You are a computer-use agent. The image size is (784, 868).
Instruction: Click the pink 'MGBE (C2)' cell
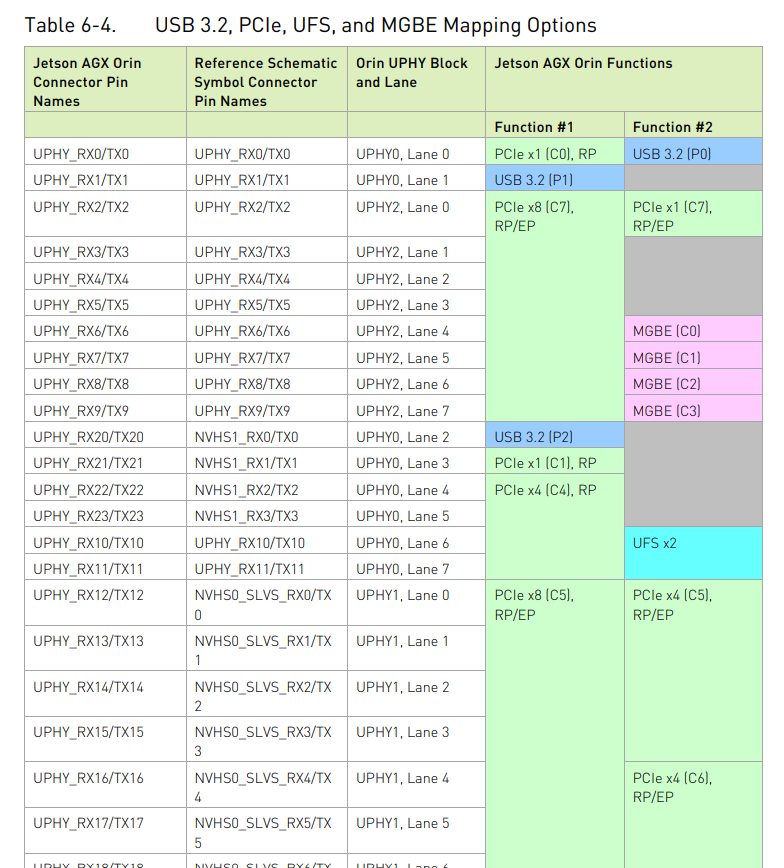tap(693, 382)
